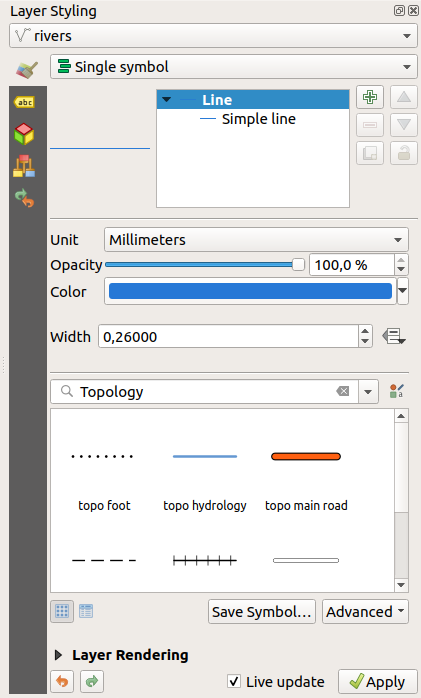
Task: Open the Advanced dropdown menu
Action: 365,612
